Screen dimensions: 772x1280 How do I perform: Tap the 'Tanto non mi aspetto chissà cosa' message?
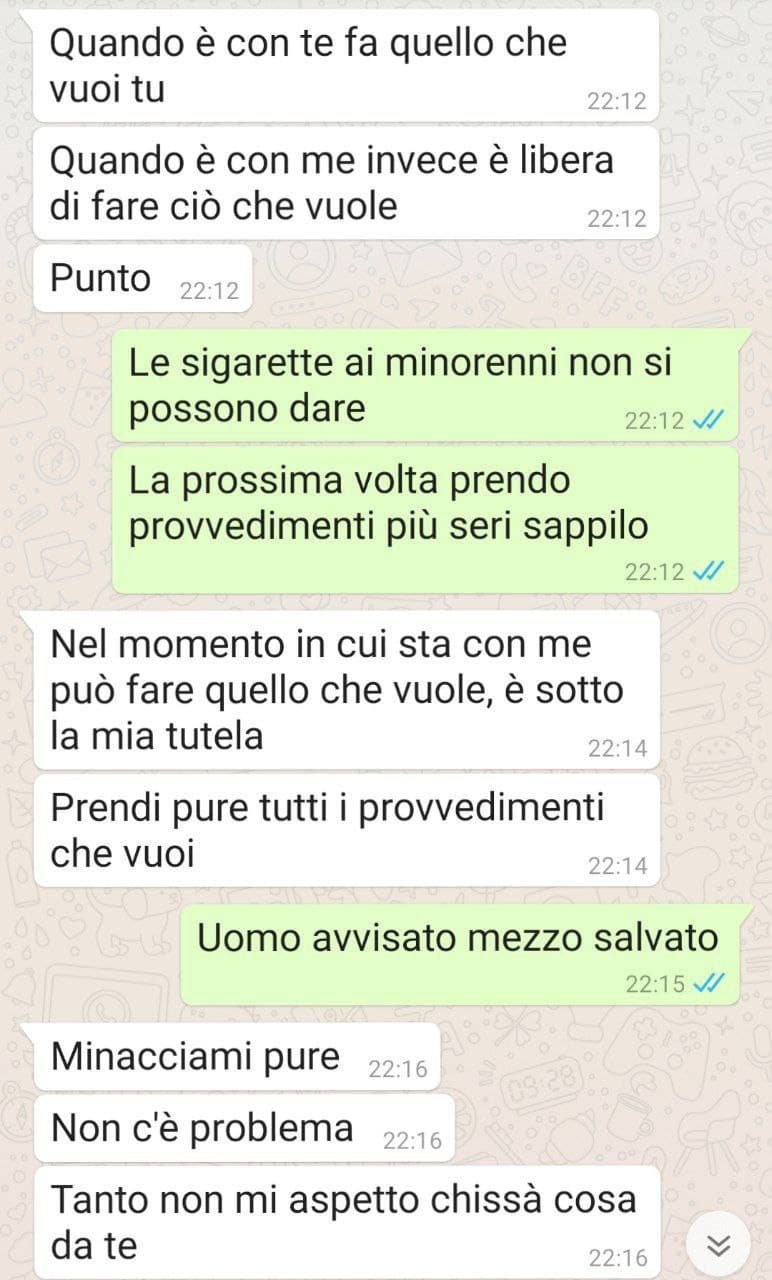[347, 1222]
